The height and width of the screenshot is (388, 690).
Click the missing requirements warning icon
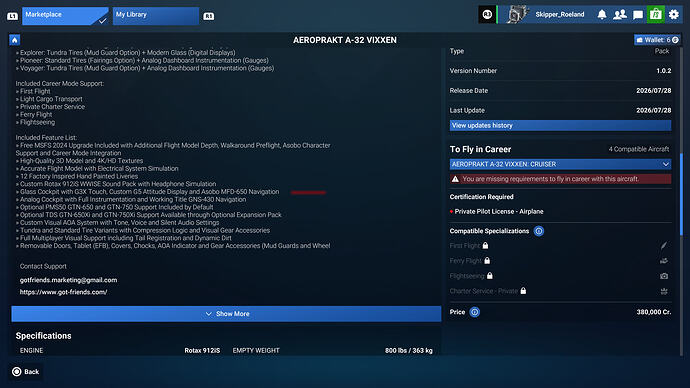(x=455, y=179)
